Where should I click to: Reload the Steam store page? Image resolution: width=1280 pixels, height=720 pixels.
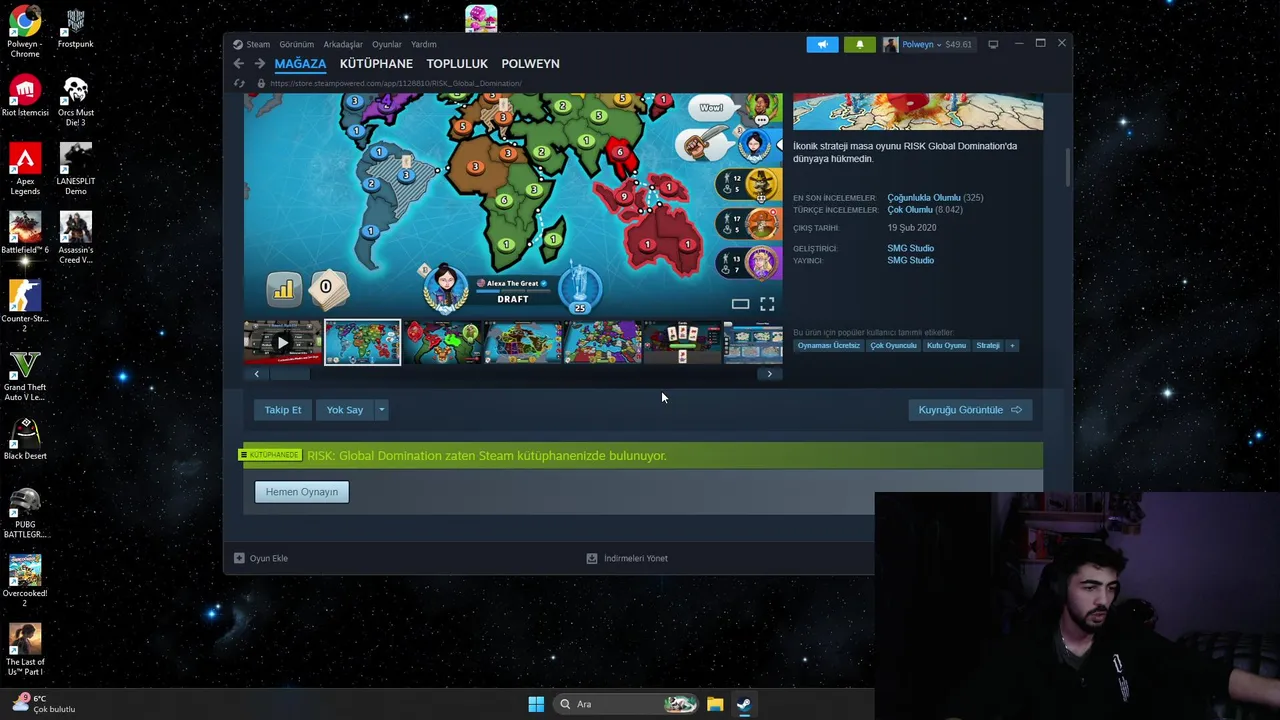pyautogui.click(x=239, y=83)
